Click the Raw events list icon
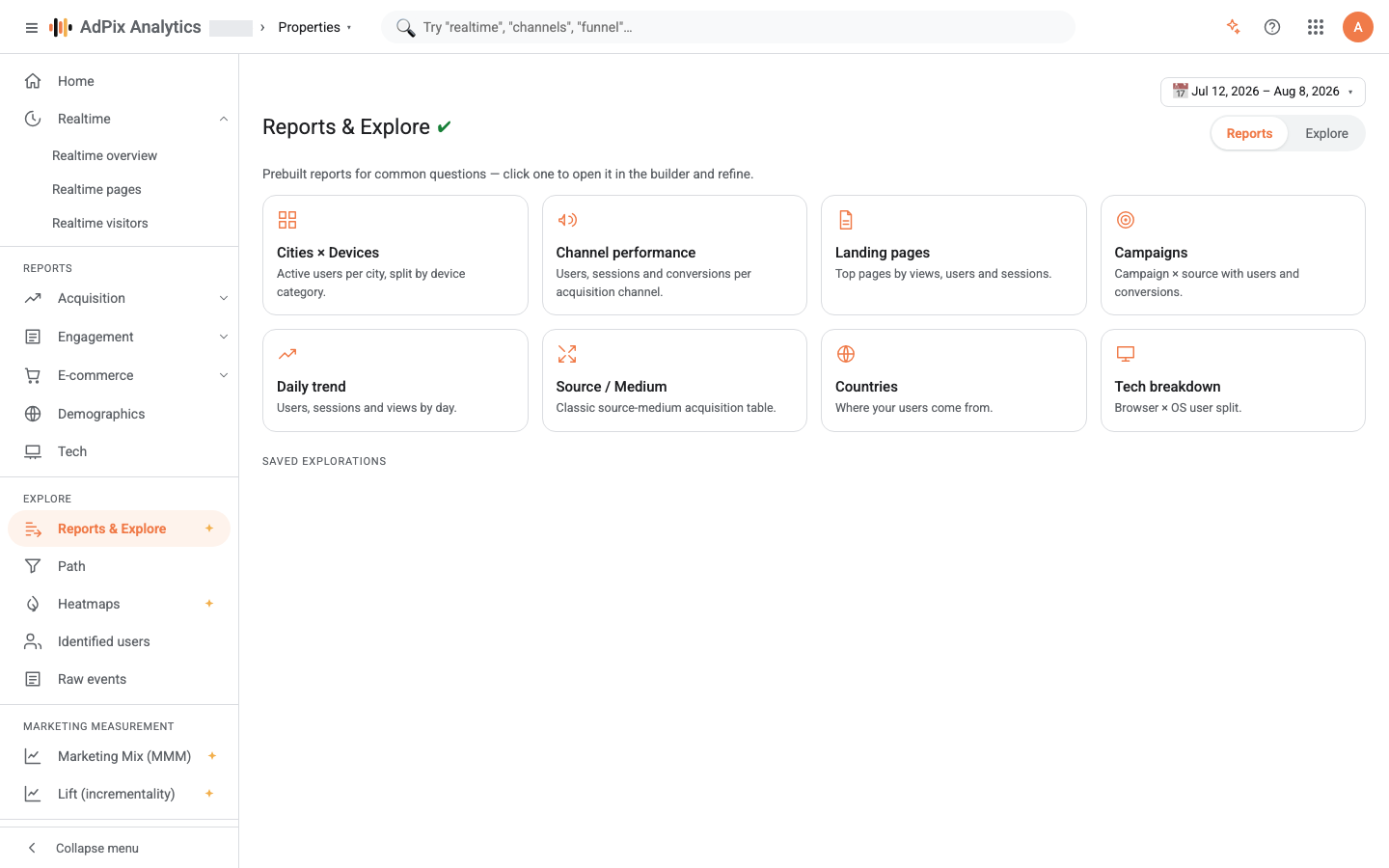Viewport: 1389px width, 868px height. [x=33, y=679]
